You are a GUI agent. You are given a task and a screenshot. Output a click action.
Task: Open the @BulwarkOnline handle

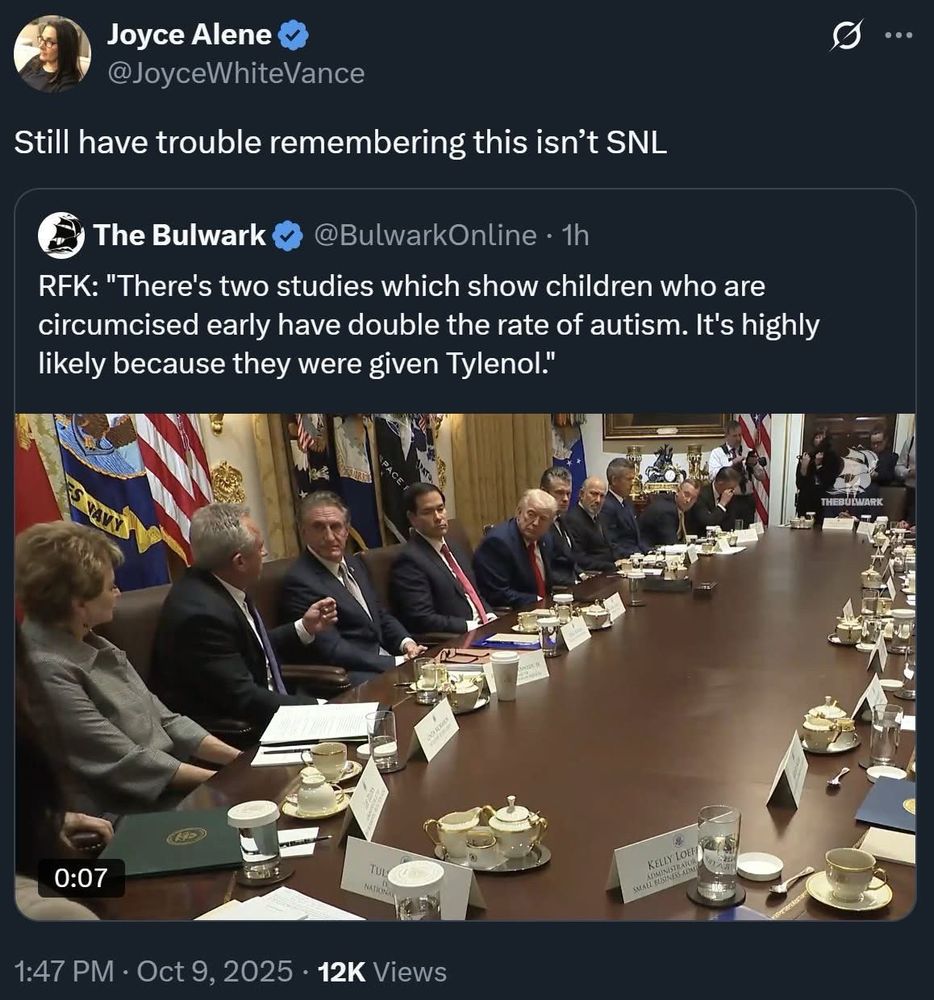[x=425, y=235]
